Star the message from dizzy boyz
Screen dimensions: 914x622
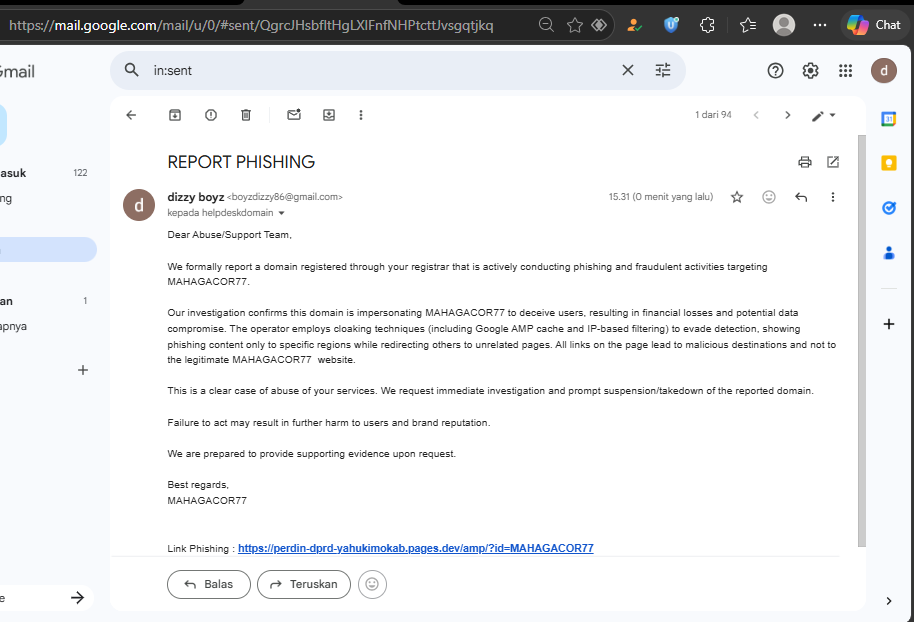737,197
